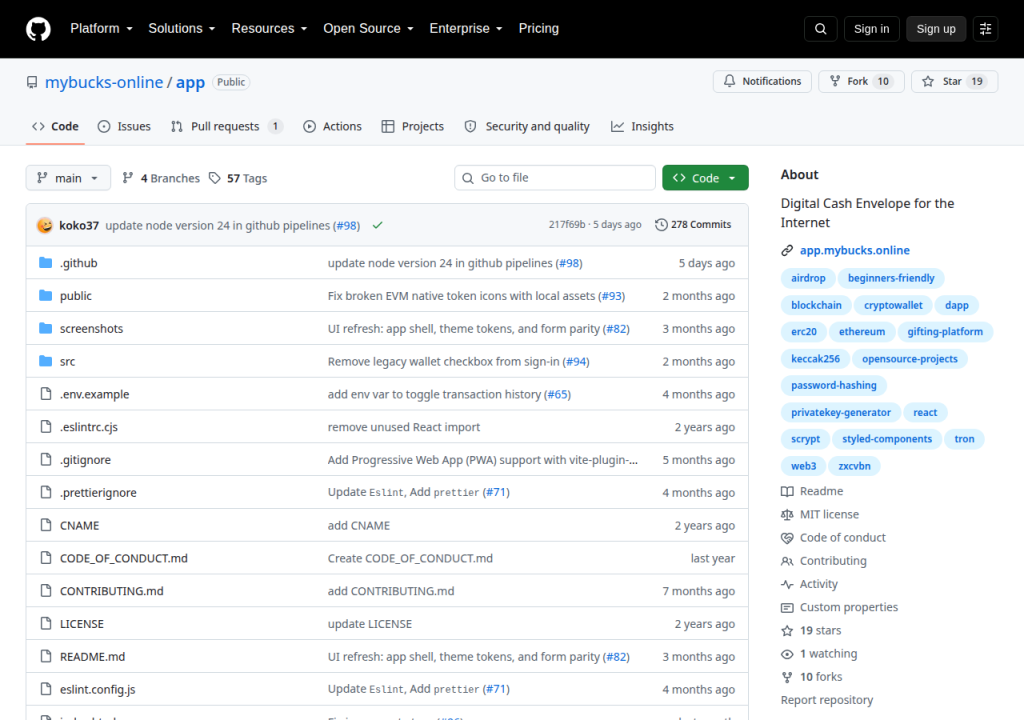Click the LICENSE file icon
The image size is (1024, 720).
click(46, 623)
